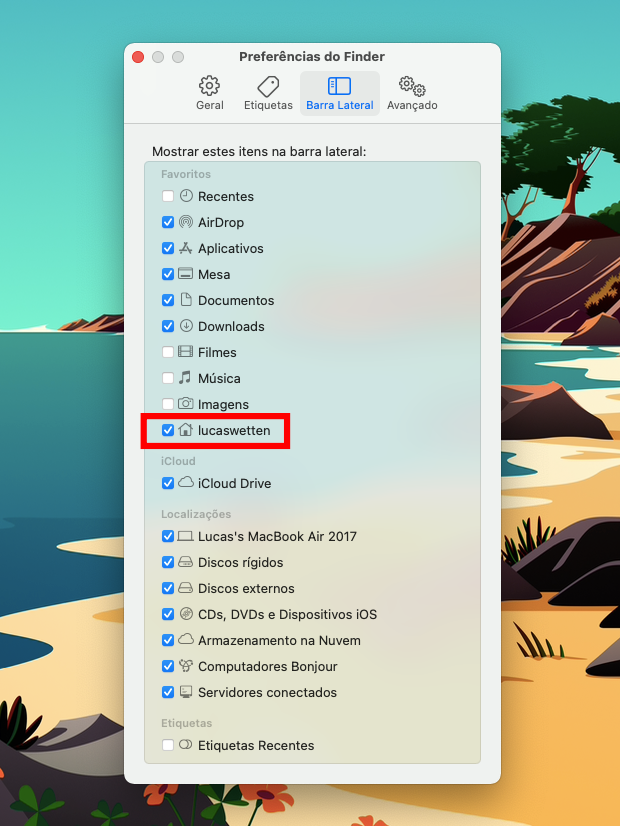Click the CDs, DVDs disc icon
The image size is (620, 826).
186,613
